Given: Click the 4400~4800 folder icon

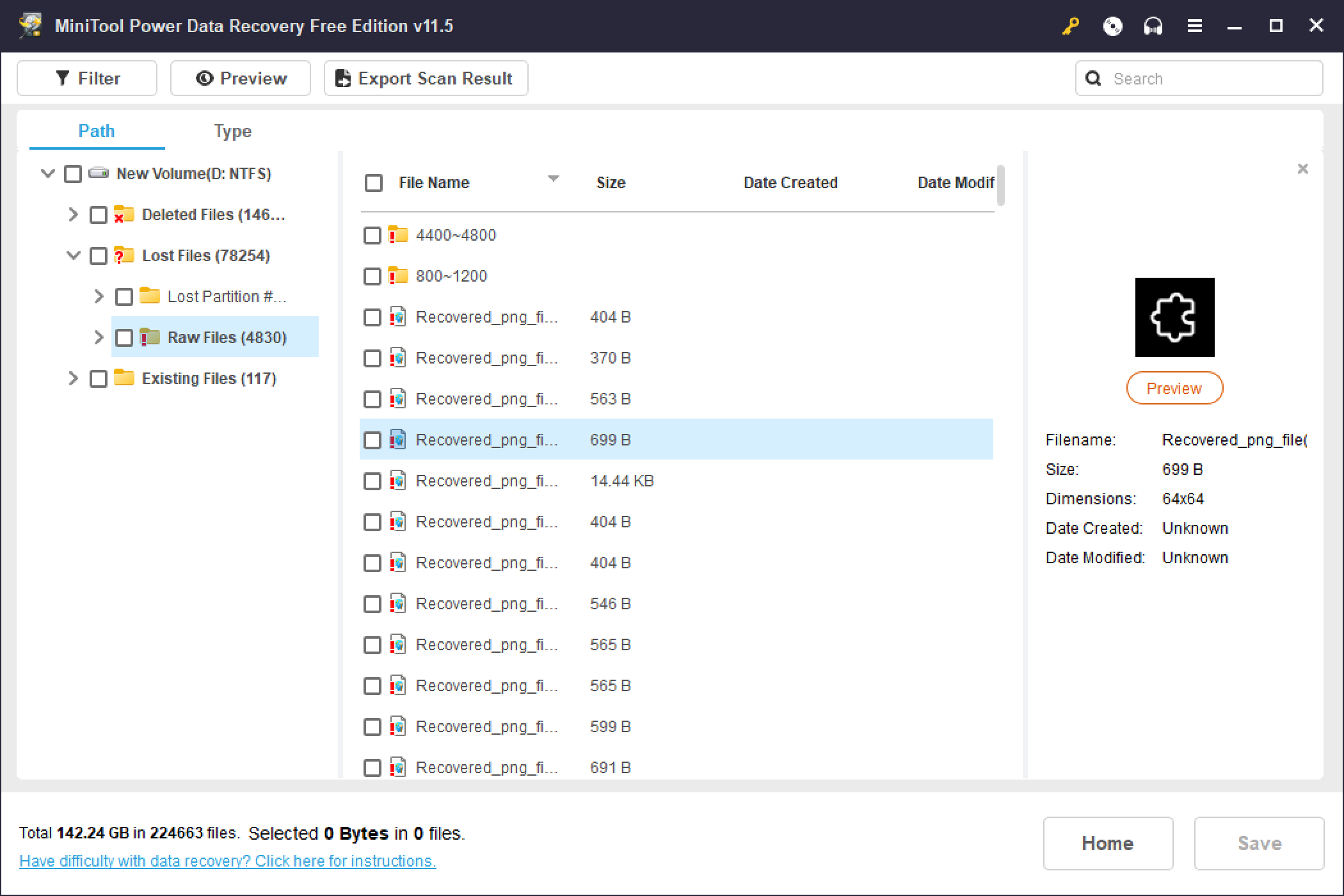Looking at the screenshot, I should click(x=398, y=235).
